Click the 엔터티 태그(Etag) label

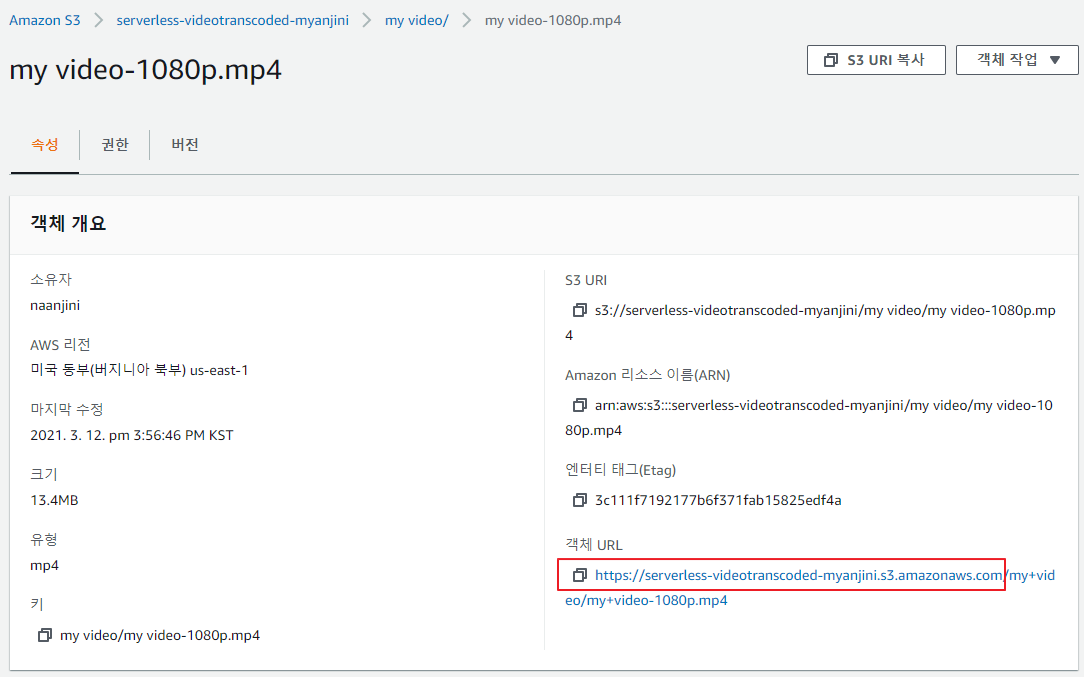click(x=620, y=470)
